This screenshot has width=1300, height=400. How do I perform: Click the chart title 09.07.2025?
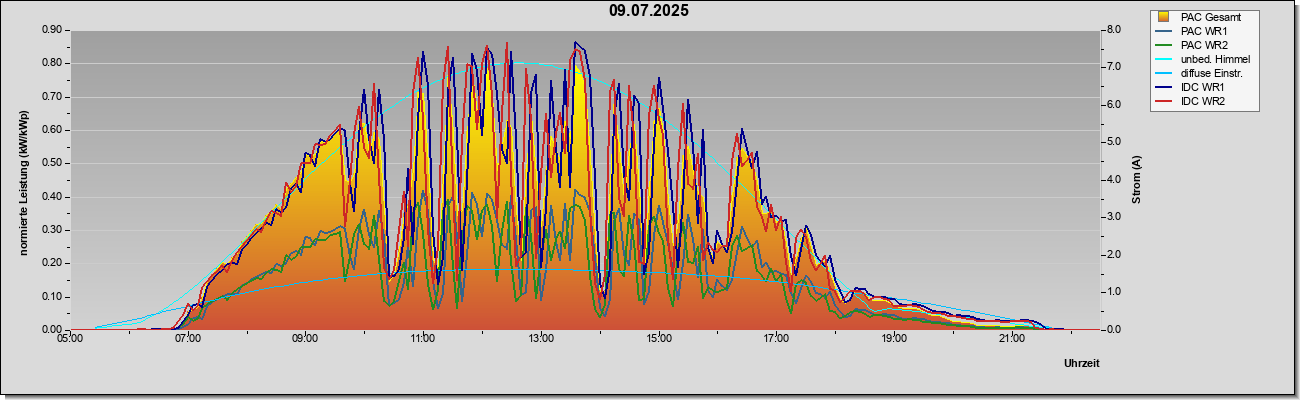[x=649, y=11]
